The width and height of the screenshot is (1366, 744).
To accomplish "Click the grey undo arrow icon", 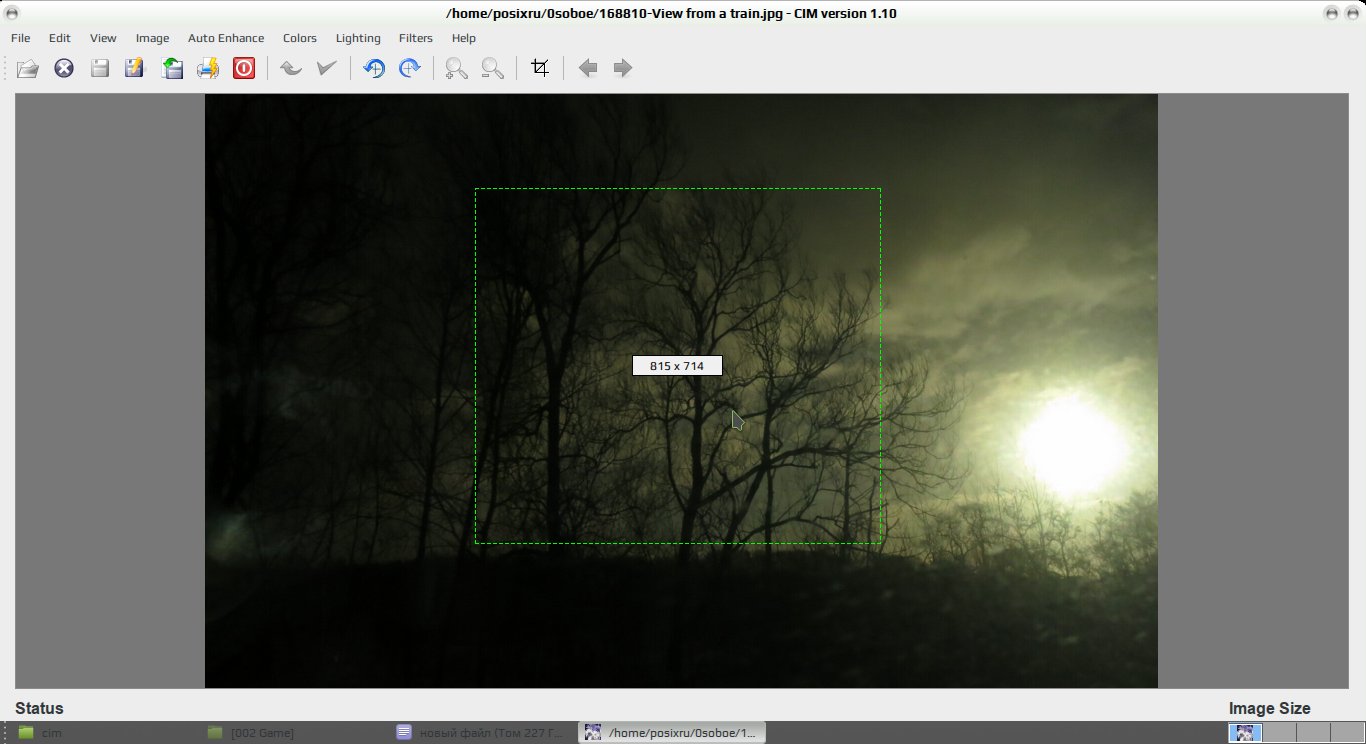I will (291, 68).
